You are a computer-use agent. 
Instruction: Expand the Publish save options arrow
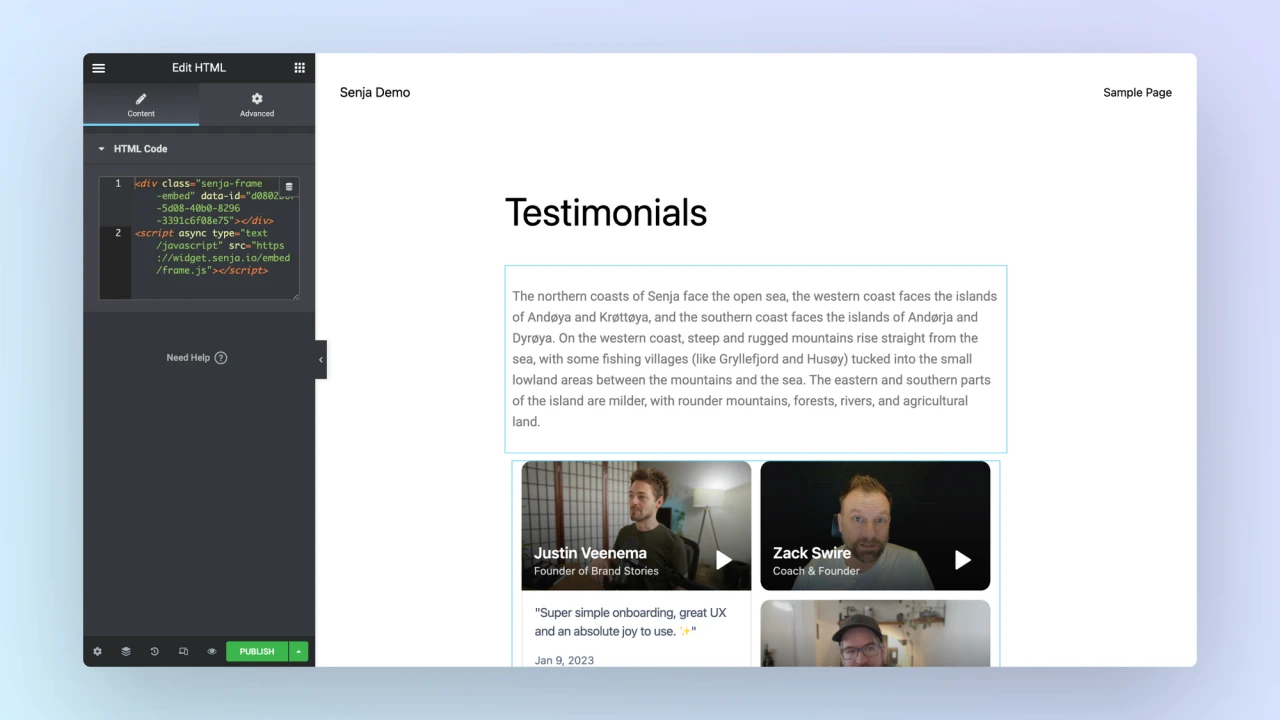[298, 651]
